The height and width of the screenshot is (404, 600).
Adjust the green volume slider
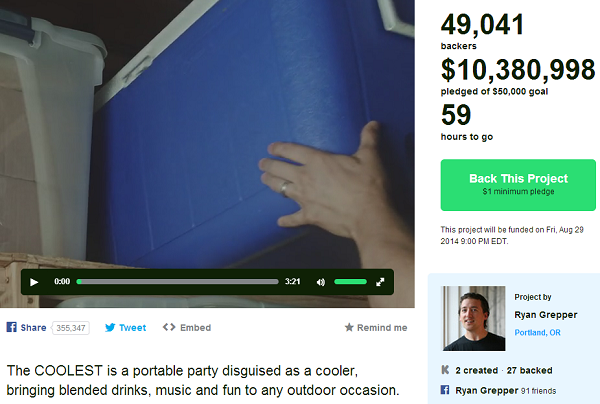point(350,282)
